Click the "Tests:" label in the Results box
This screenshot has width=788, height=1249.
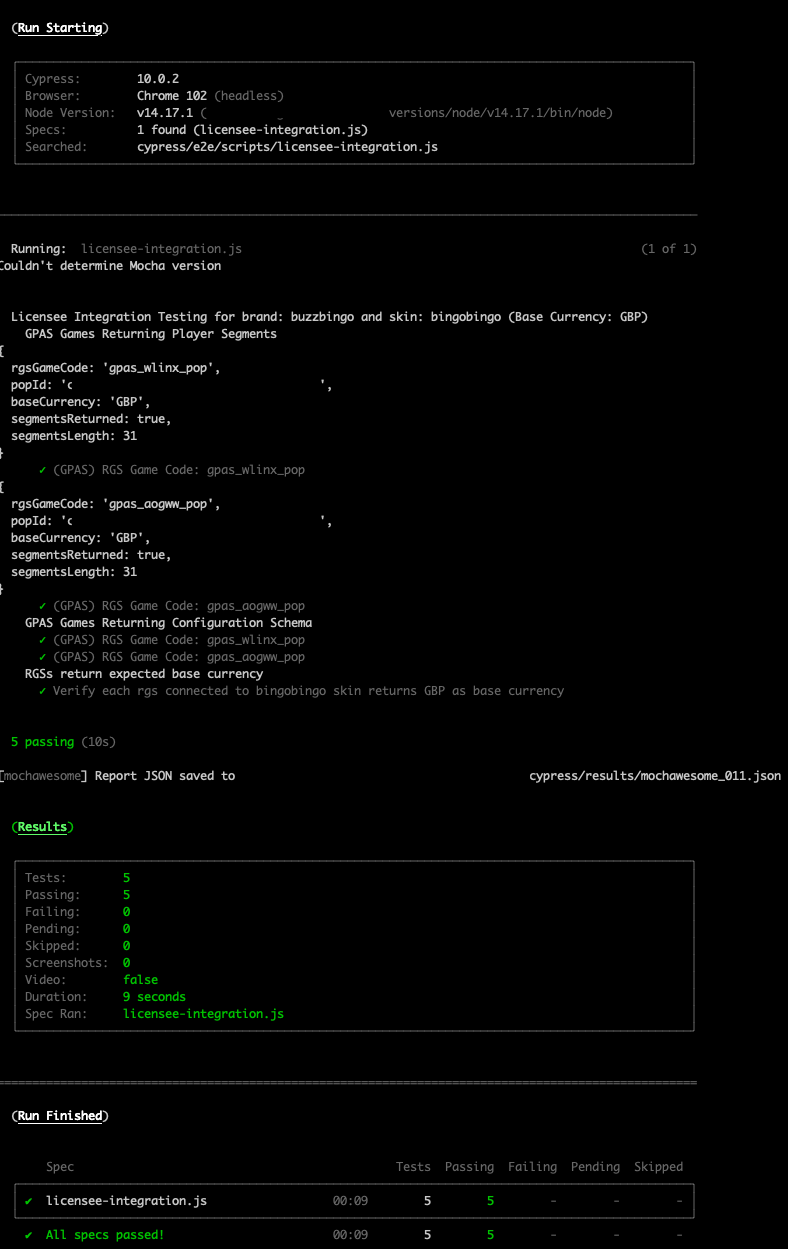click(x=46, y=877)
